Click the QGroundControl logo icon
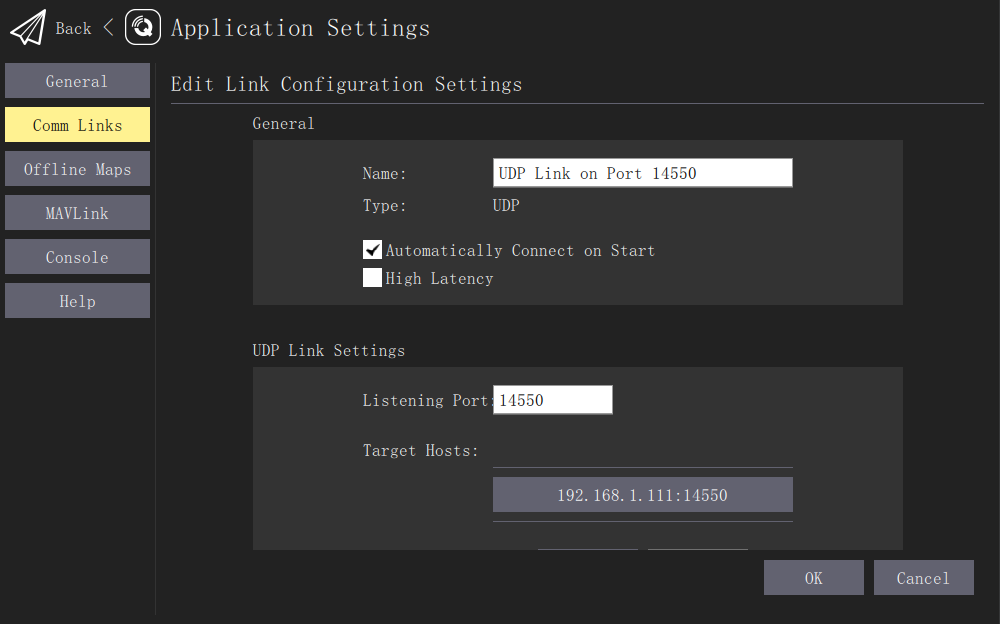The height and width of the screenshot is (624, 1000). click(x=142, y=27)
